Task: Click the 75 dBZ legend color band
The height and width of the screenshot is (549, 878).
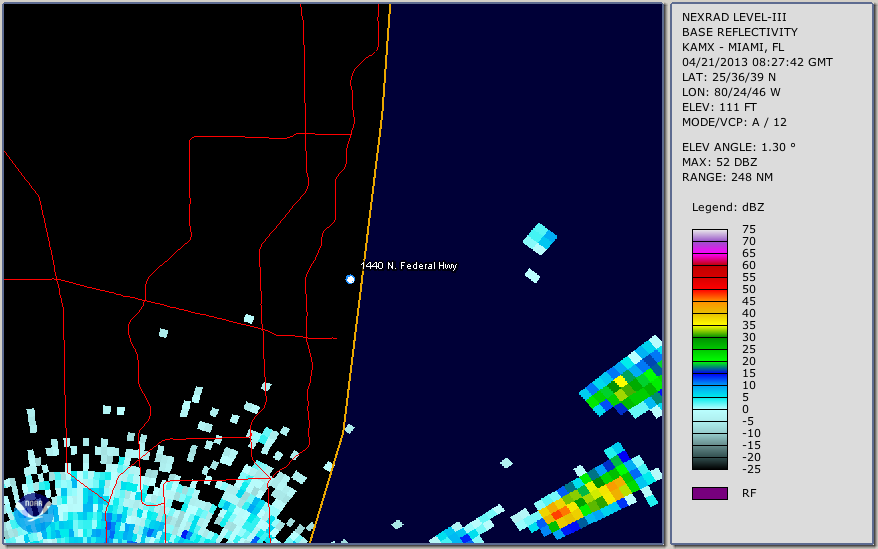Action: point(709,235)
